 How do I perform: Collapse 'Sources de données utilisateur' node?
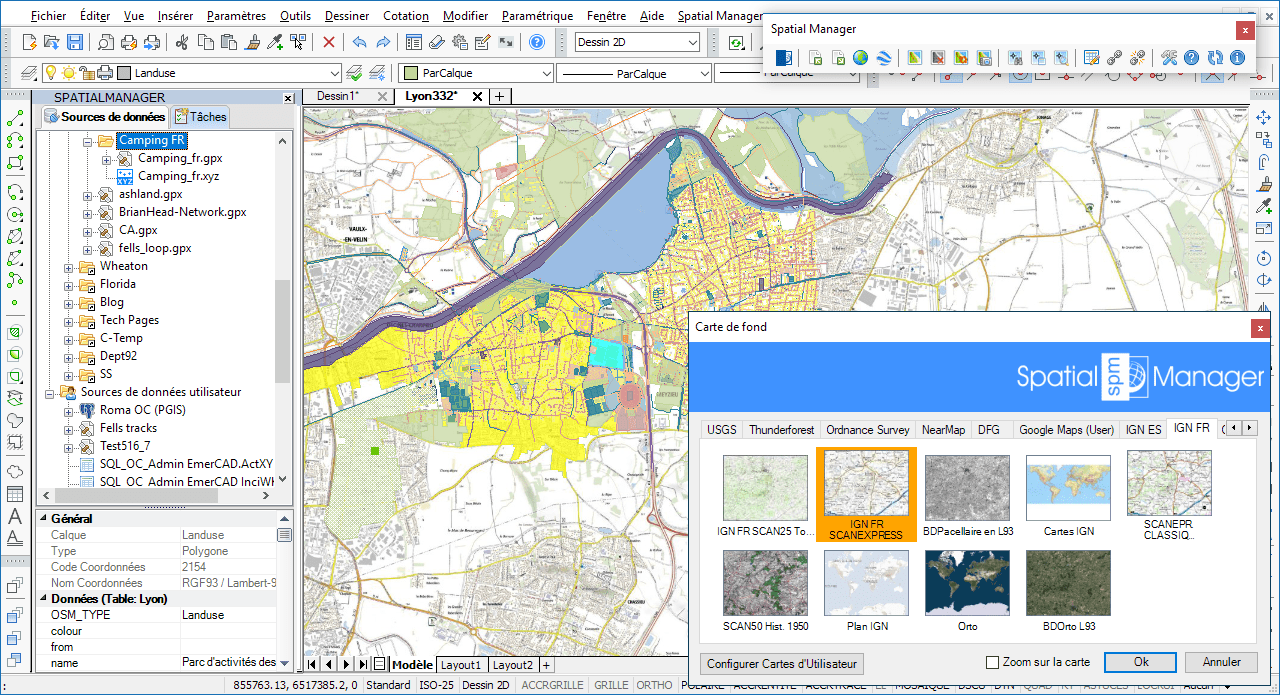(x=51, y=393)
